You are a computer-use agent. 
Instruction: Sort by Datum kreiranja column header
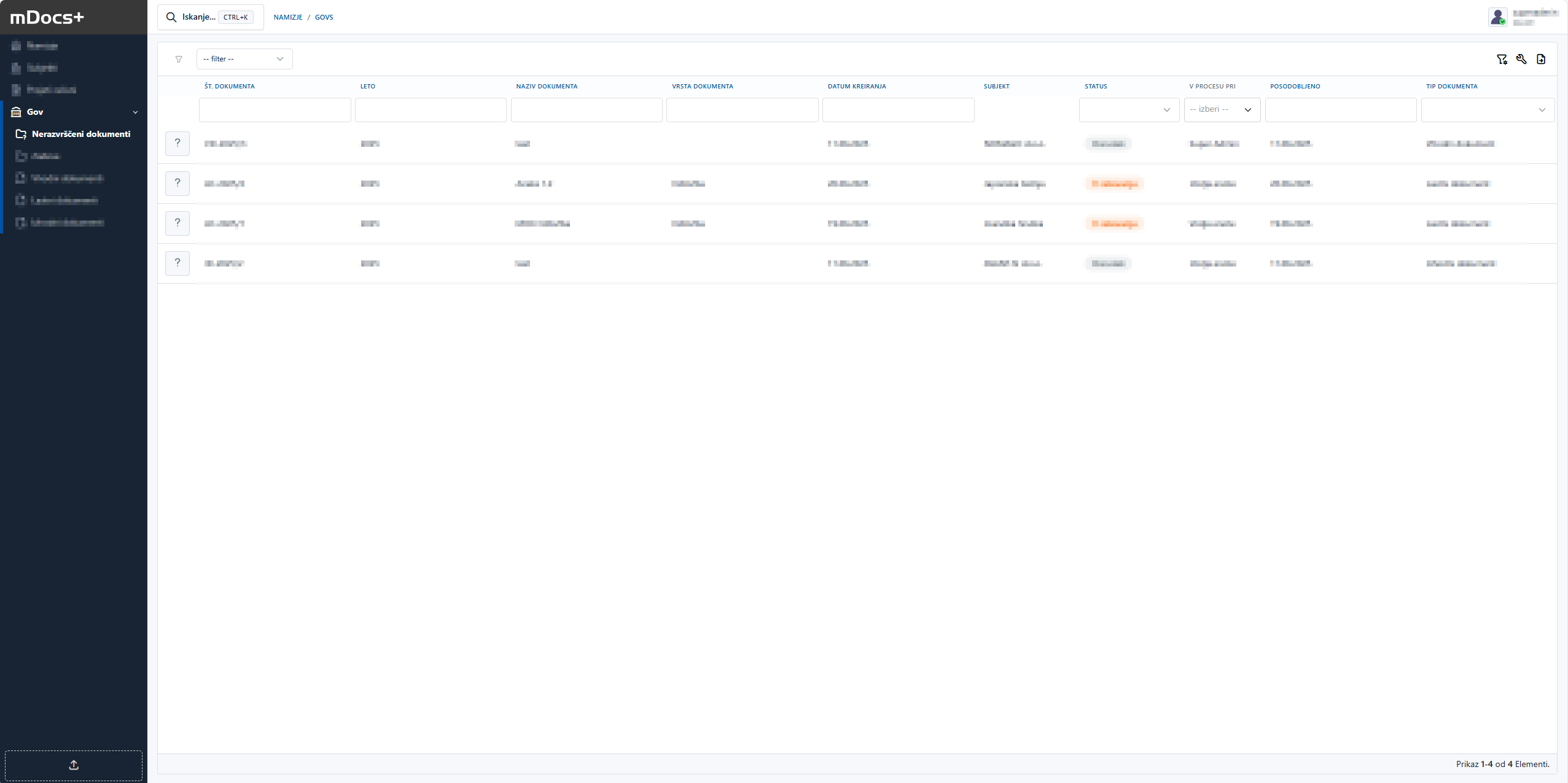[x=857, y=86]
